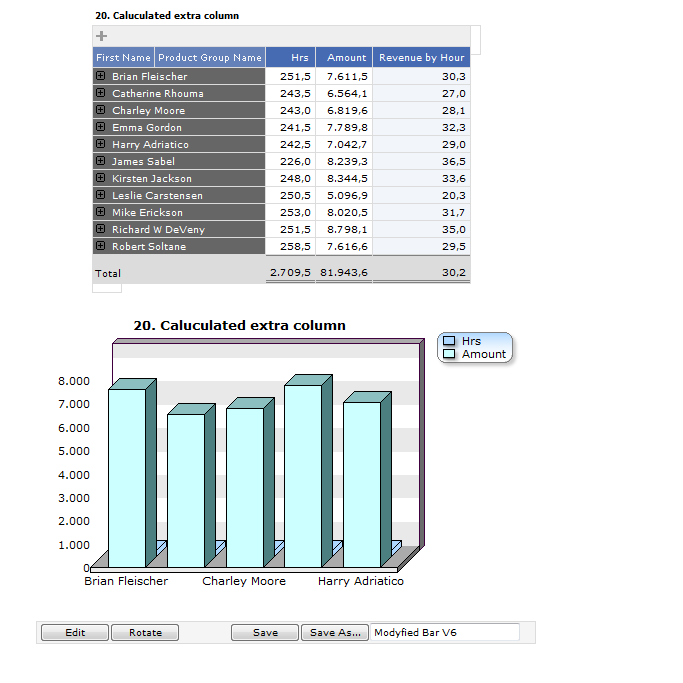Sort by the First Name column header
This screenshot has height=683, width=683.
123,58
